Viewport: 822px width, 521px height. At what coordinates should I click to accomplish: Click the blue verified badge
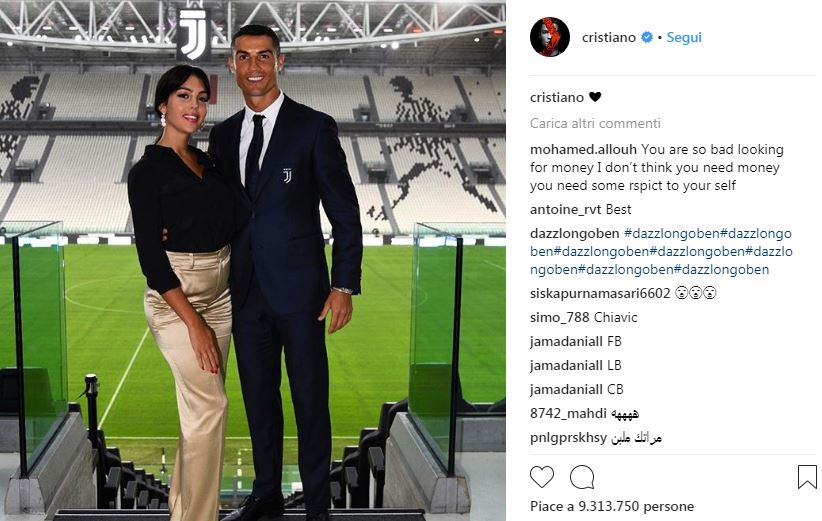click(x=647, y=37)
